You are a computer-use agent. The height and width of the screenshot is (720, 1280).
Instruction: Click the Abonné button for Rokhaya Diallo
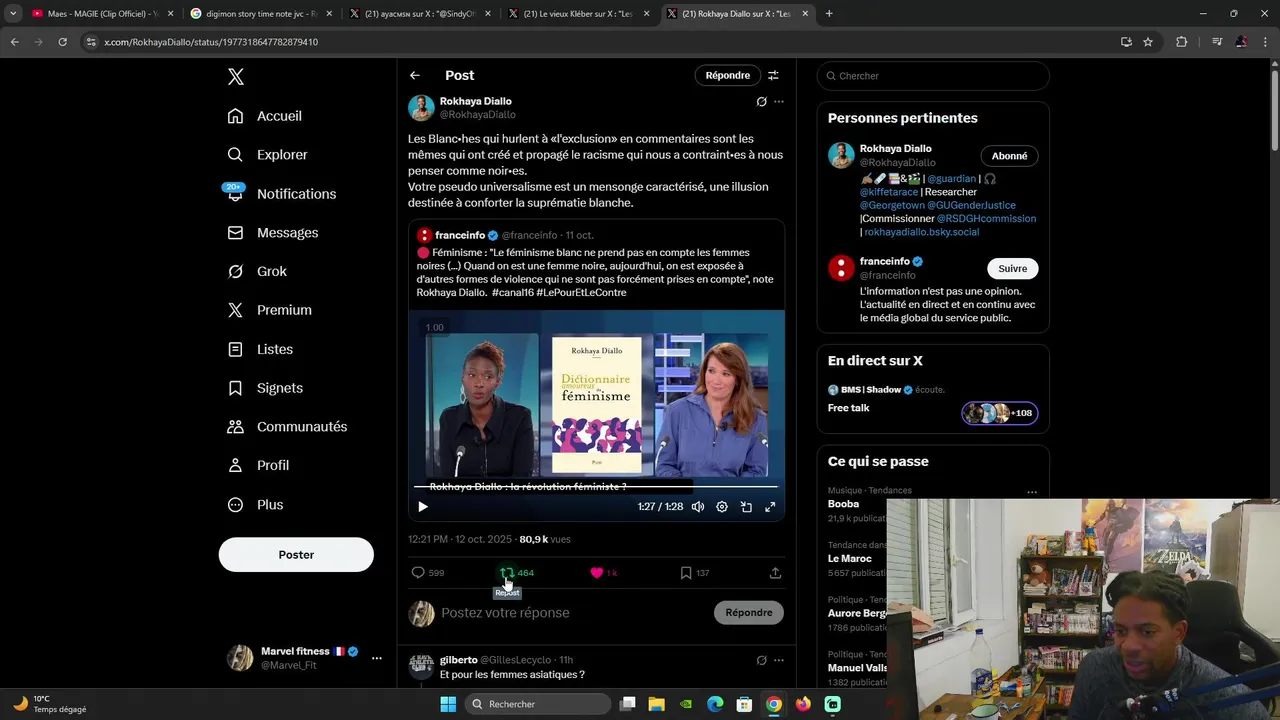(x=1009, y=156)
